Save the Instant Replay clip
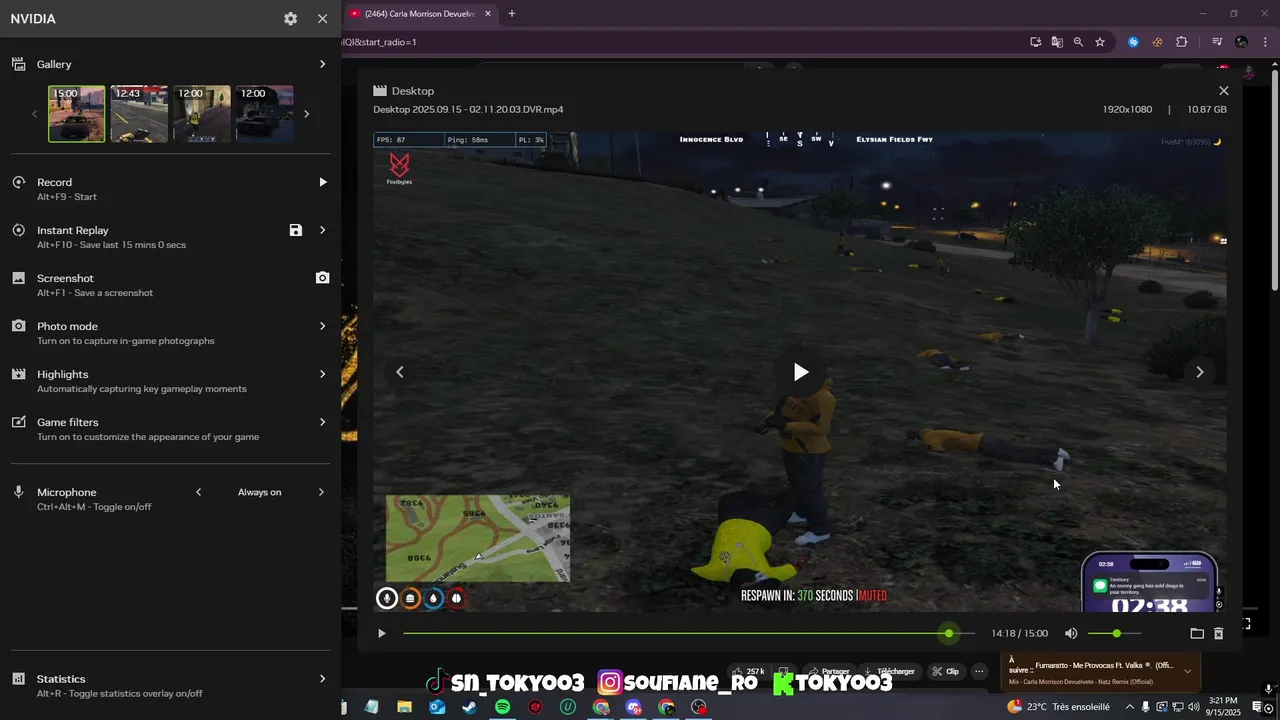The width and height of the screenshot is (1280, 720). (x=296, y=230)
